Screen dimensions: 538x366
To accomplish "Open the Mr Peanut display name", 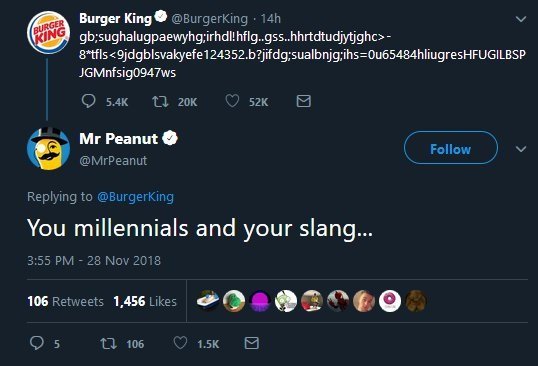I will [x=119, y=139].
